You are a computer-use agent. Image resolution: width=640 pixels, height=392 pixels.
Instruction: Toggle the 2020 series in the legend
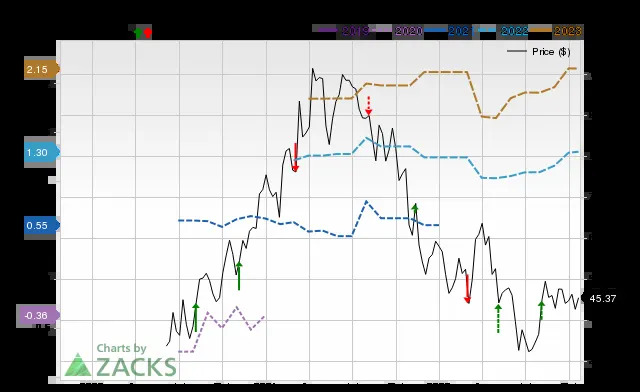[x=398, y=31]
